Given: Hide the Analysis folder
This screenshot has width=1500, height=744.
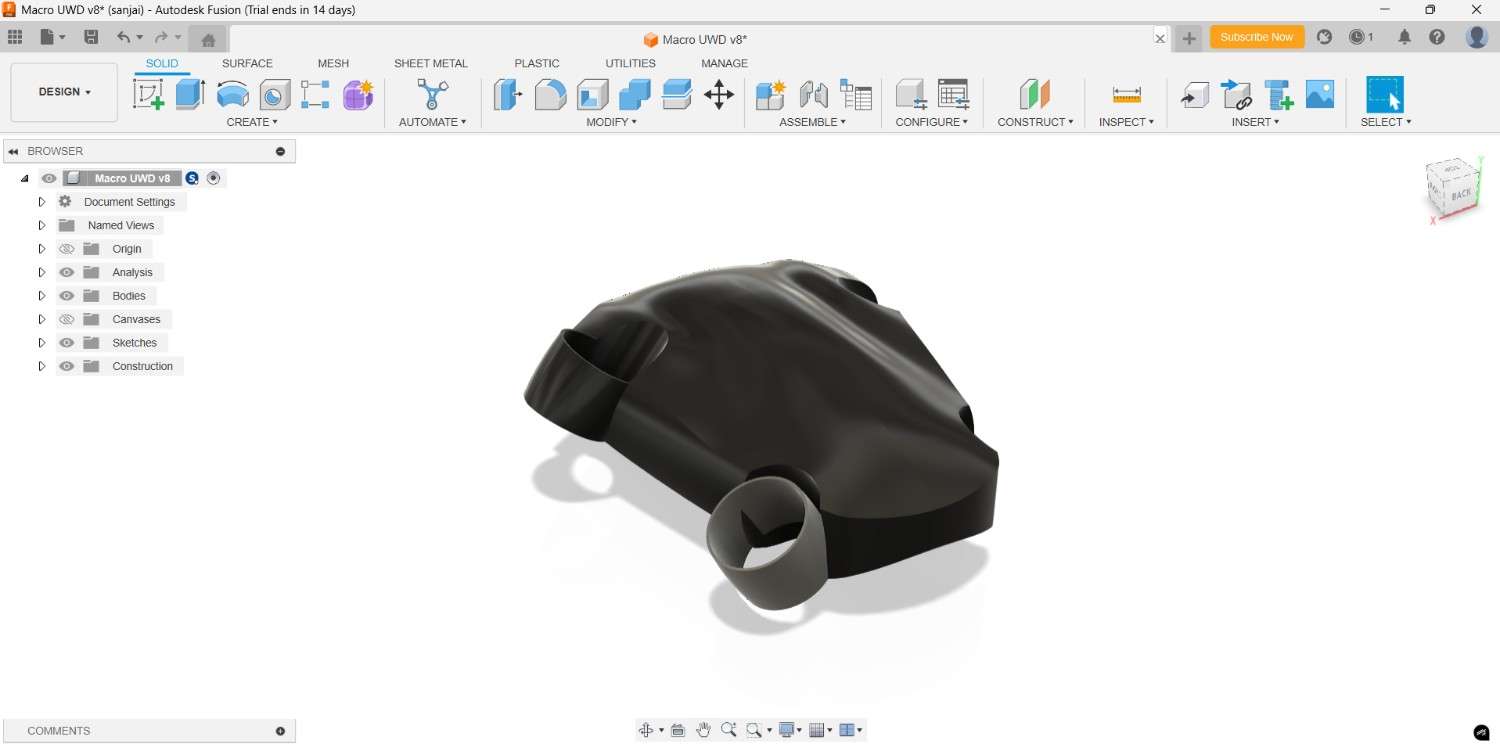Looking at the screenshot, I should [x=67, y=272].
